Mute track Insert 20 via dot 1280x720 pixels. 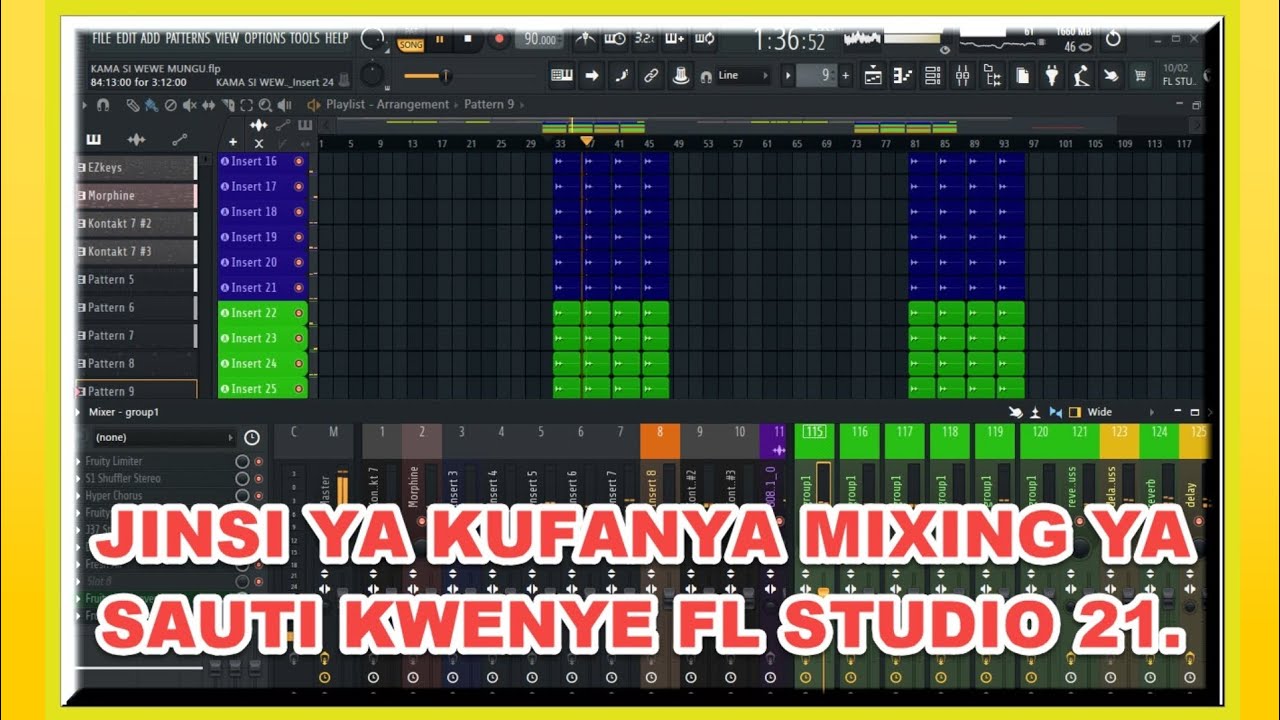(x=298, y=262)
